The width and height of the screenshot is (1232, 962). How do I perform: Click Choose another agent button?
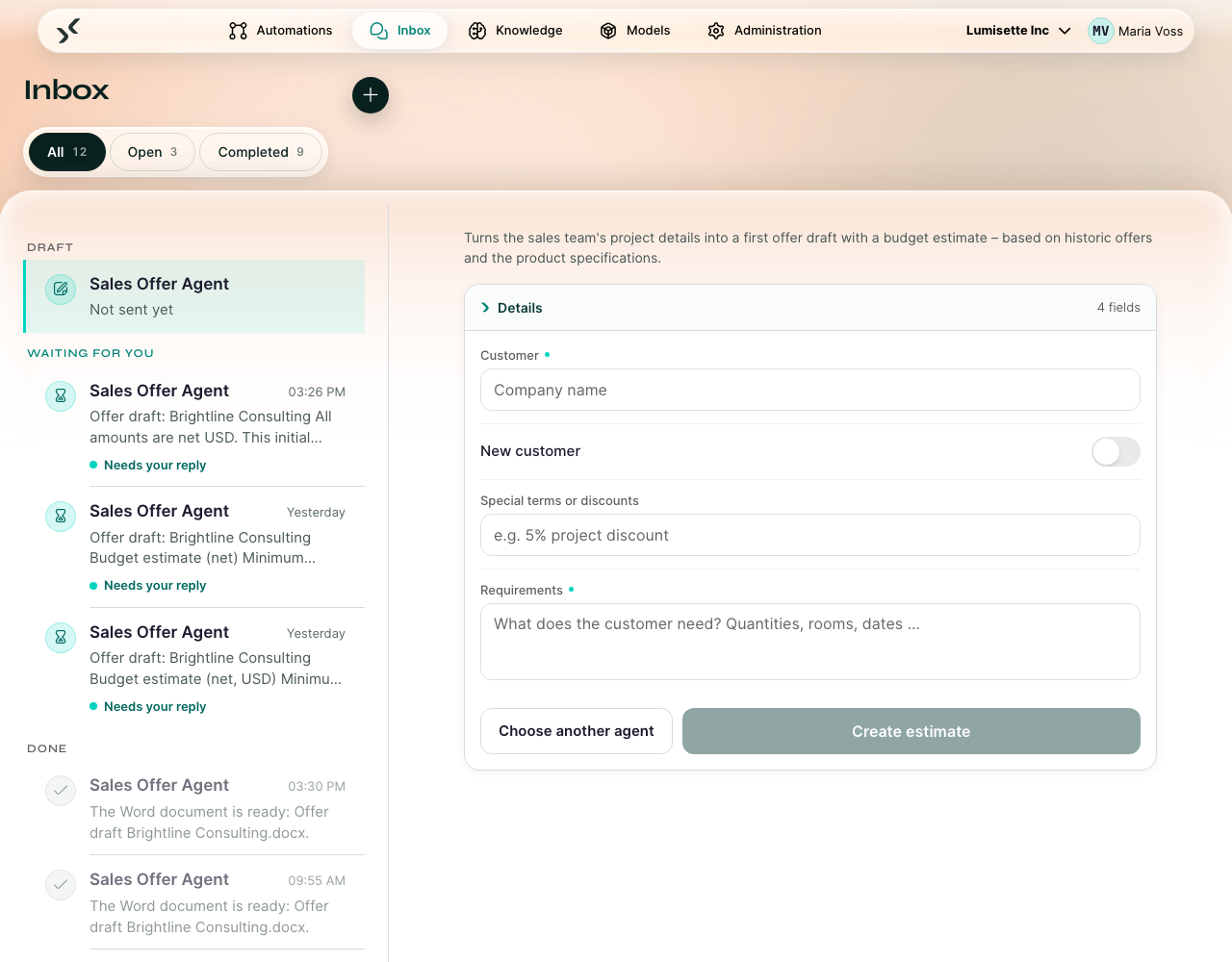tap(577, 731)
